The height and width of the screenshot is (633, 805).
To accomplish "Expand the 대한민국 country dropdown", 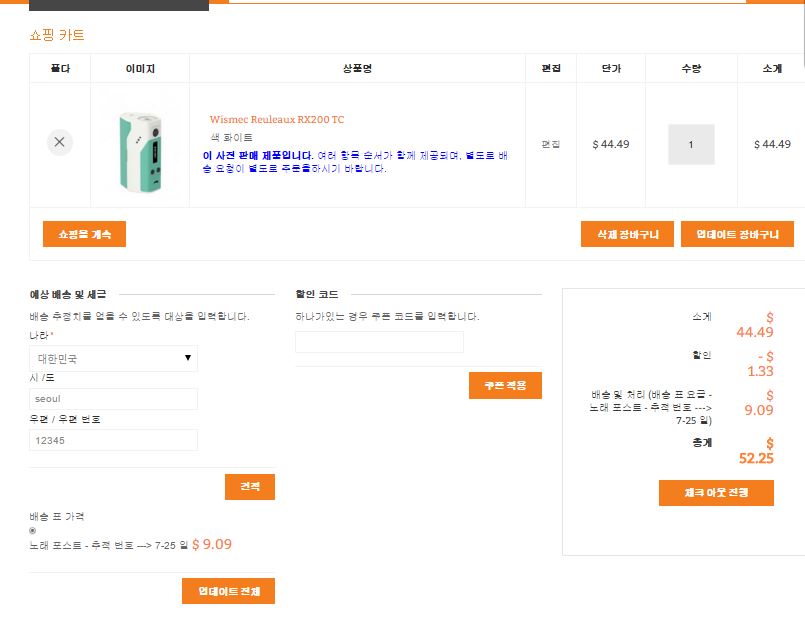I will (113, 358).
